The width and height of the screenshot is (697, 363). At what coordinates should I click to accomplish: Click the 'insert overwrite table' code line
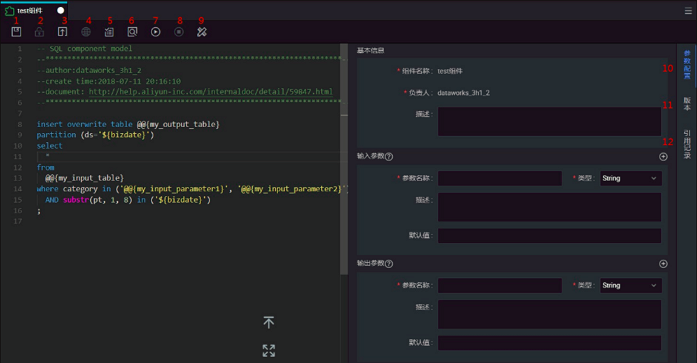(128, 124)
